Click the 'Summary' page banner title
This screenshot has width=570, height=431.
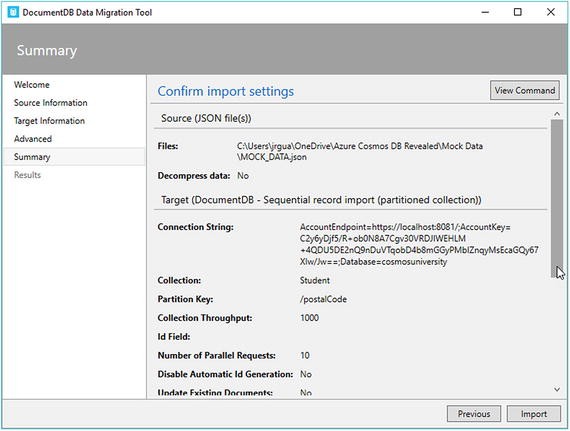click(x=47, y=51)
